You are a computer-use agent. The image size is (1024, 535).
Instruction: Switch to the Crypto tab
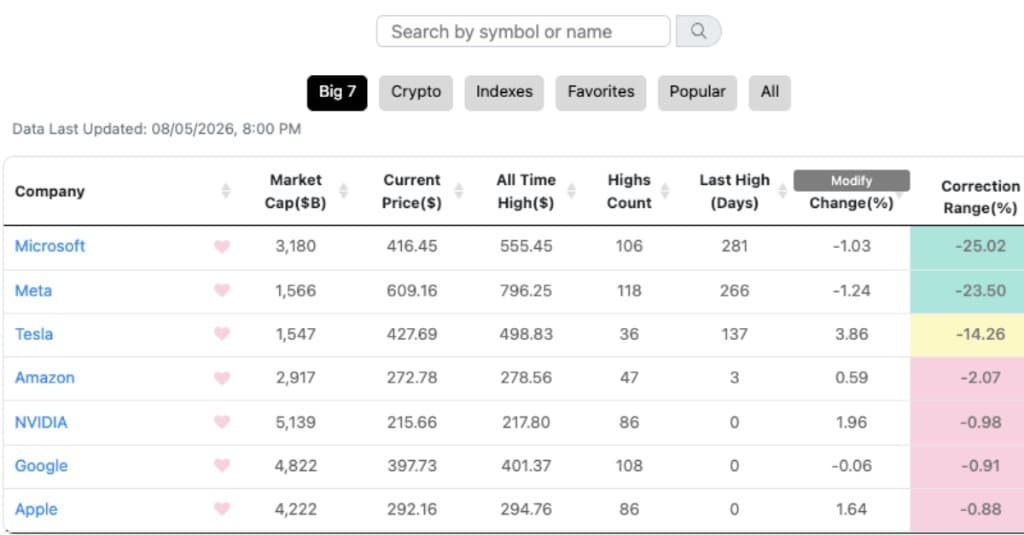tap(416, 93)
